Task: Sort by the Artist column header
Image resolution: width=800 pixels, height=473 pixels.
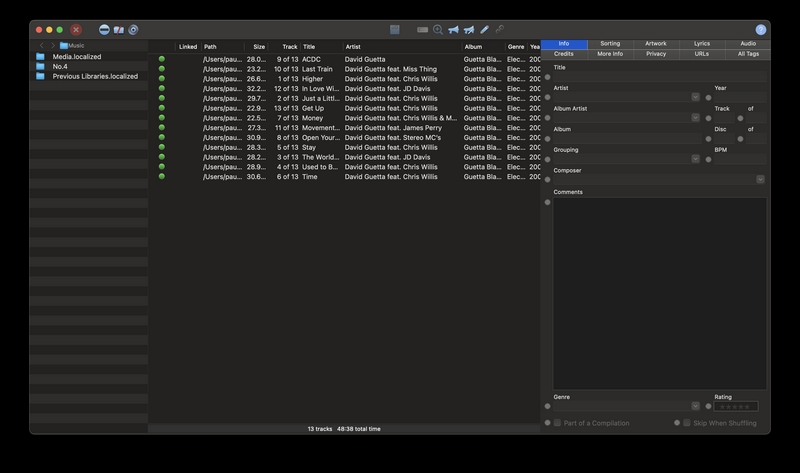Action: click(402, 47)
